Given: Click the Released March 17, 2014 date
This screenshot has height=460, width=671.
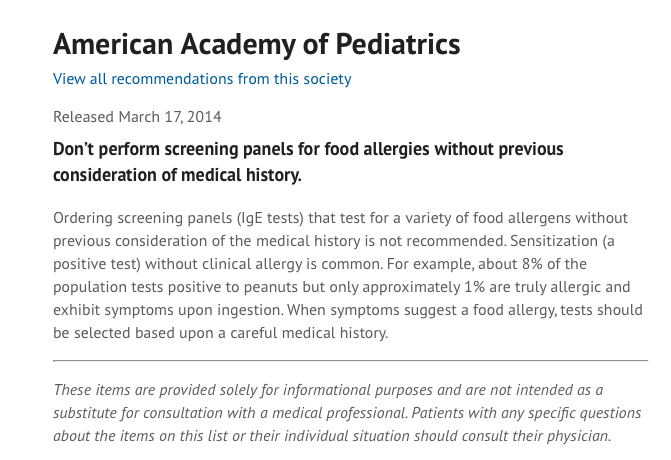Looking at the screenshot, I should (x=137, y=117).
